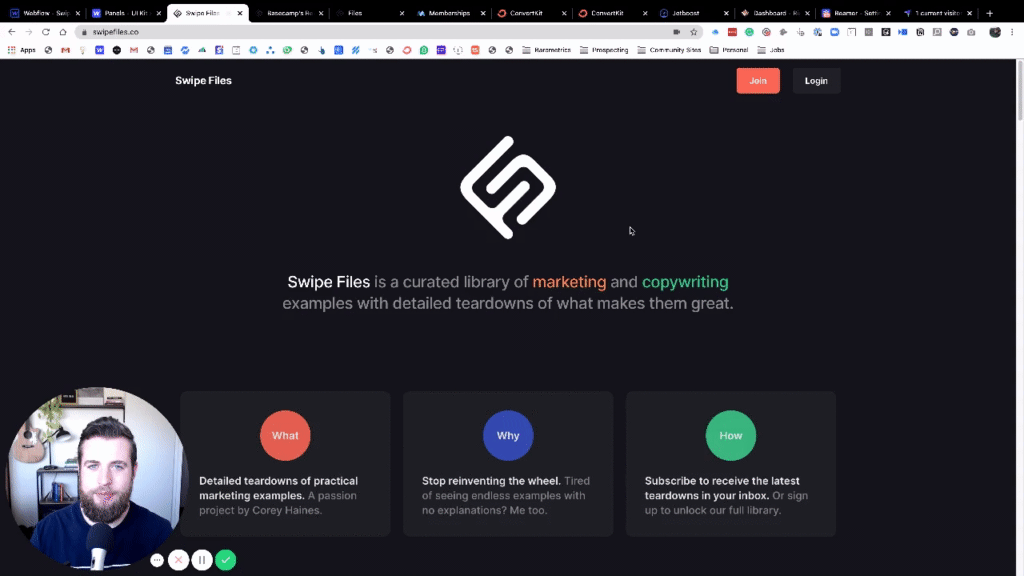Cancel the recording with the red X
The image size is (1024, 576).
pyautogui.click(x=178, y=560)
